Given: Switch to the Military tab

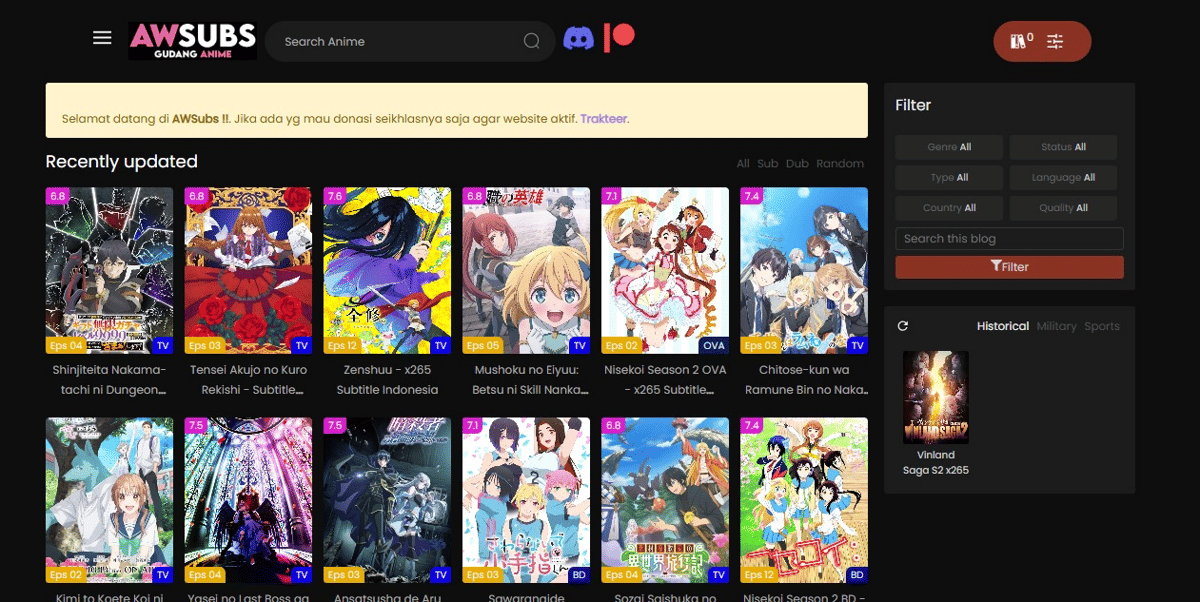Looking at the screenshot, I should 1058,325.
